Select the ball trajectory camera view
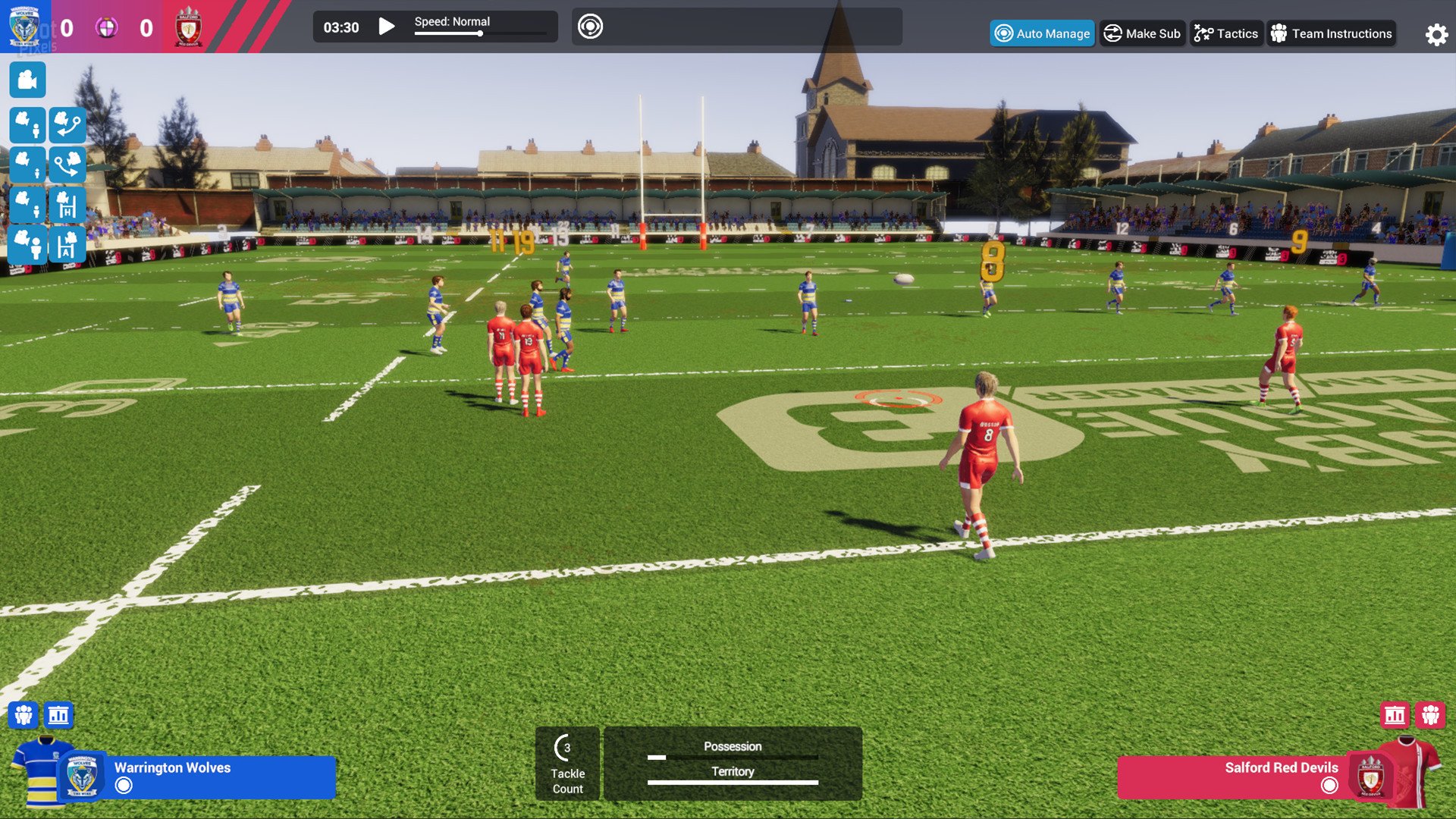1456x819 pixels. [x=67, y=125]
